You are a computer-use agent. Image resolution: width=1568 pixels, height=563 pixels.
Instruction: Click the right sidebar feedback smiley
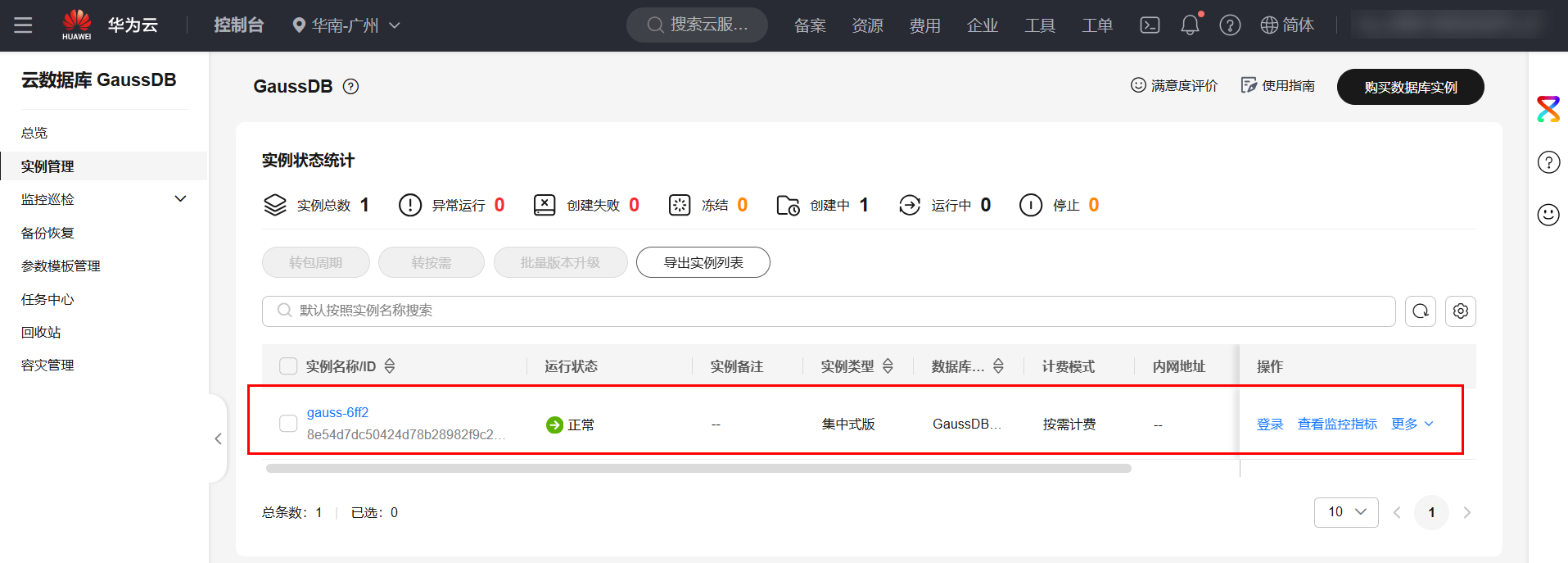click(x=1548, y=215)
